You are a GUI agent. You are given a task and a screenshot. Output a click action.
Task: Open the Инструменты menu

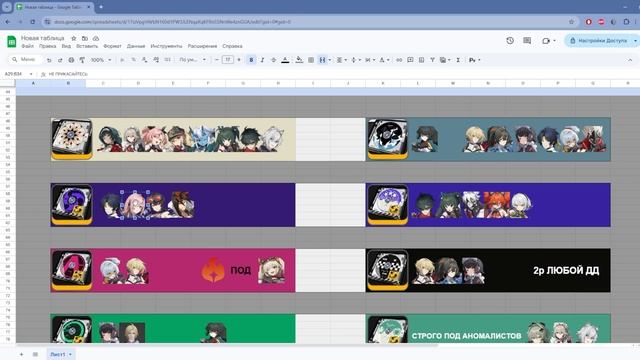click(166, 46)
